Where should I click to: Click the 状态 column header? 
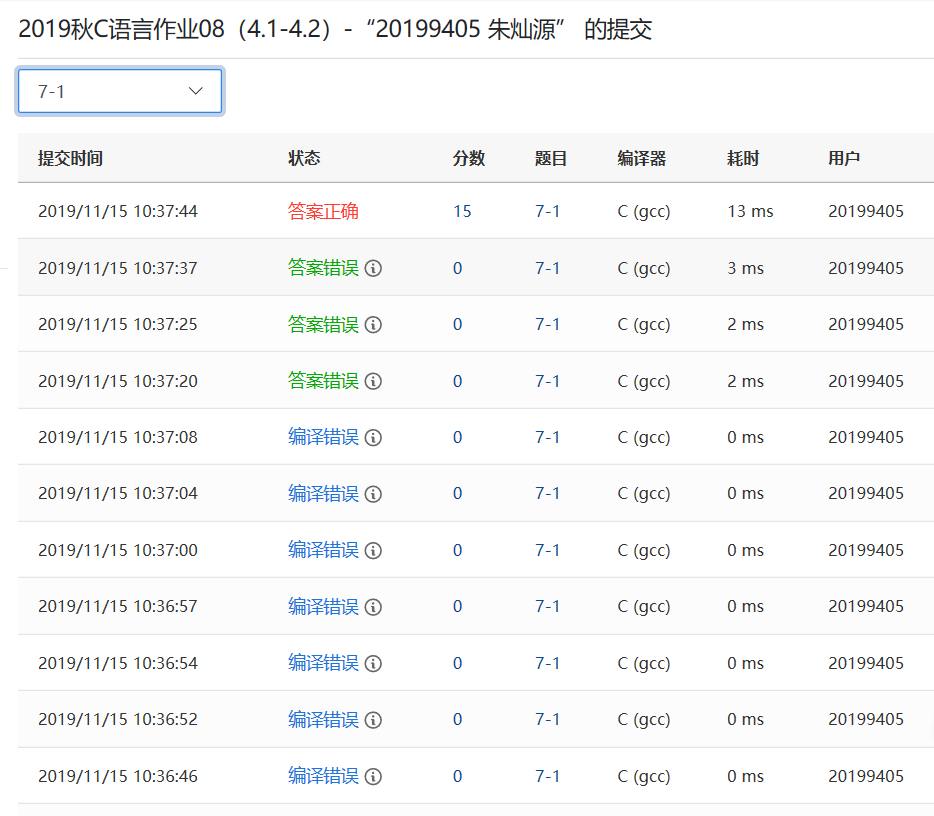[x=304, y=158]
